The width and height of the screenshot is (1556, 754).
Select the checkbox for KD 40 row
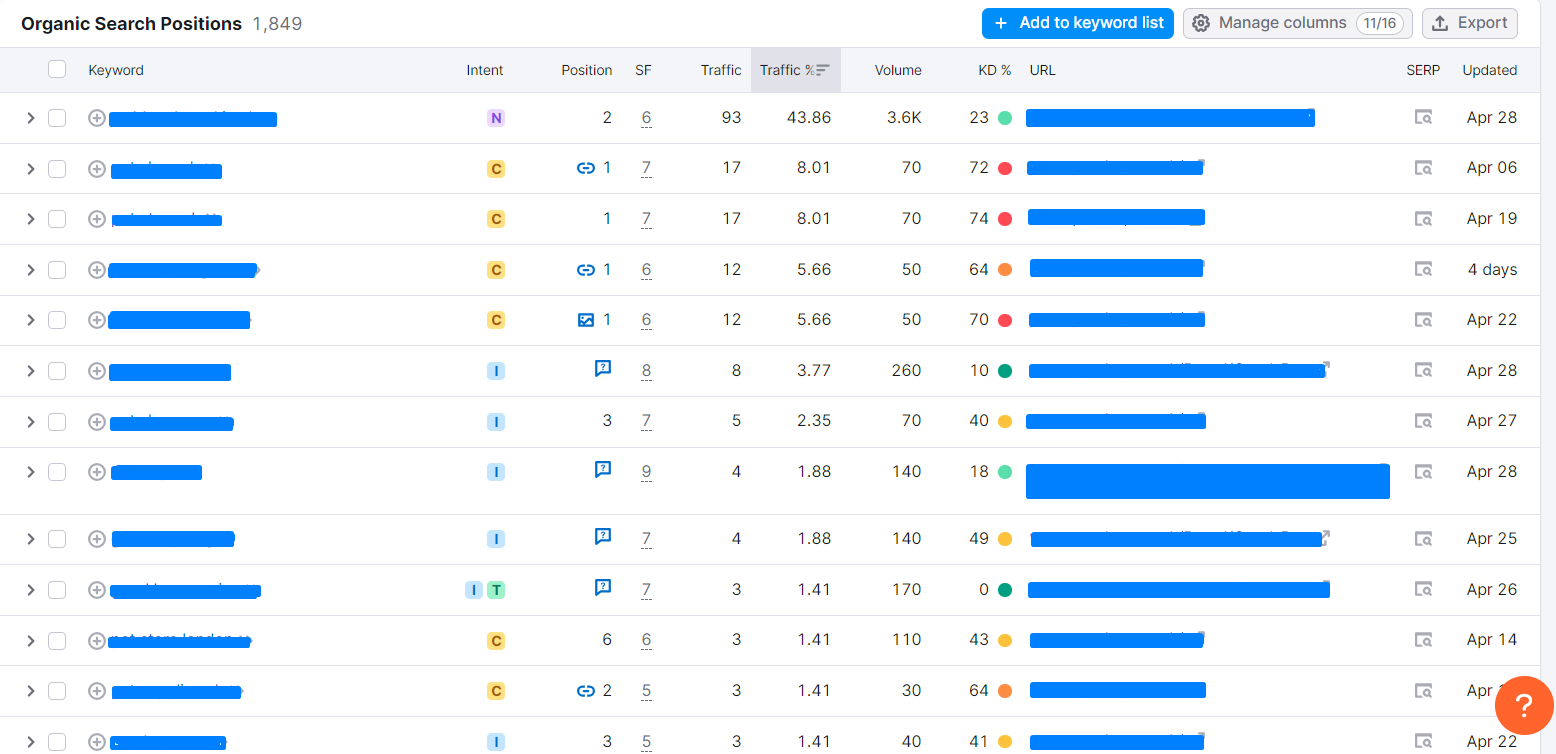pyautogui.click(x=57, y=422)
